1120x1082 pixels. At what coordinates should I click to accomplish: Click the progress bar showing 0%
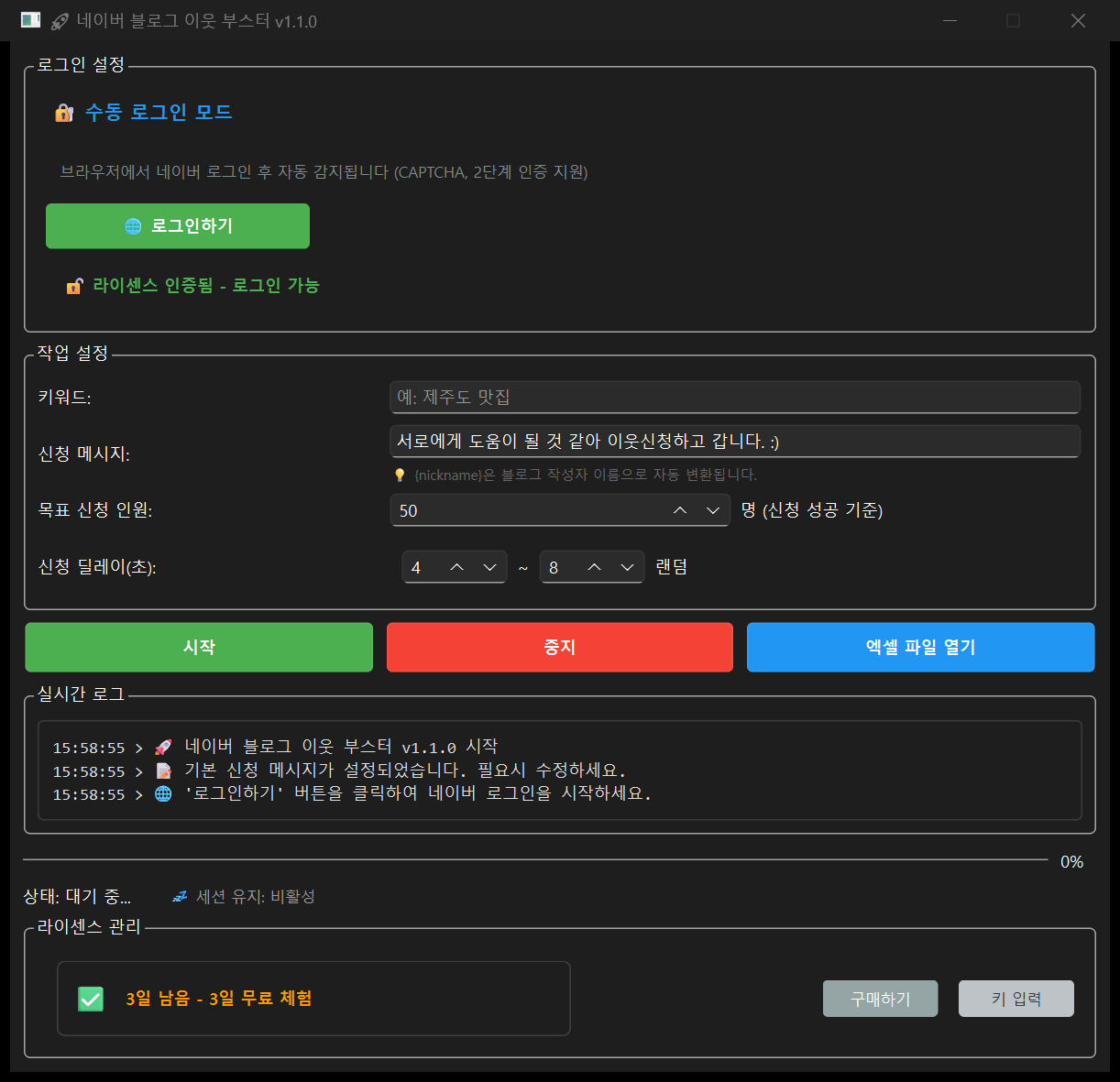[535, 860]
